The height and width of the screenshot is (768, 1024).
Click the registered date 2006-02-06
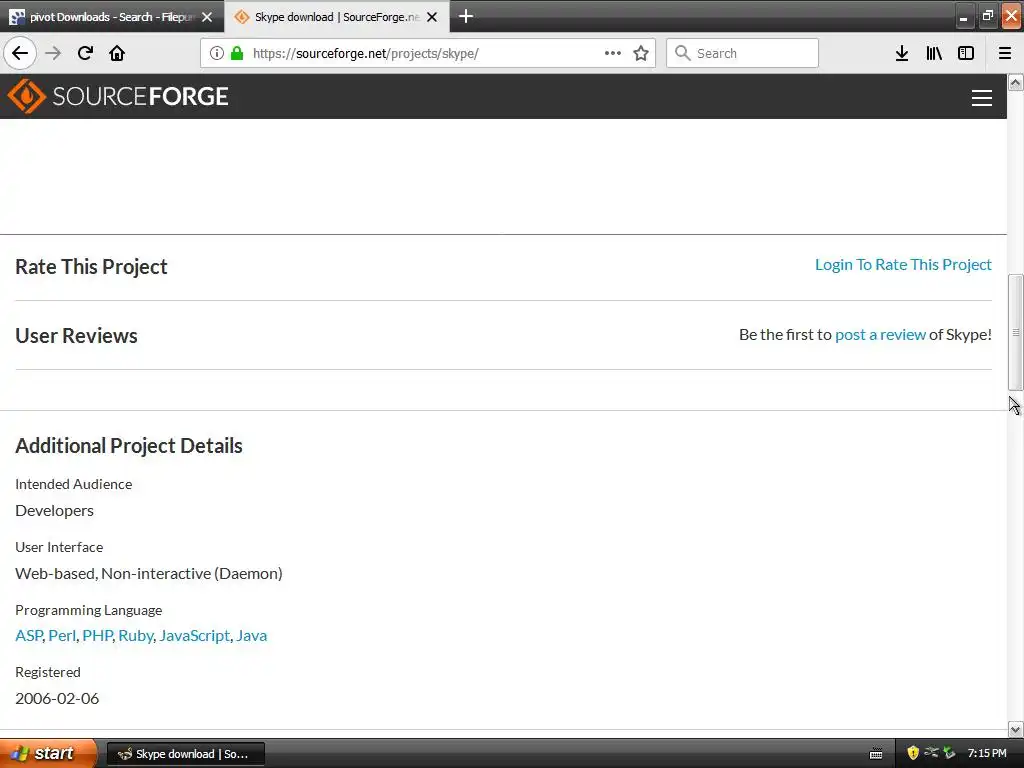(57, 698)
